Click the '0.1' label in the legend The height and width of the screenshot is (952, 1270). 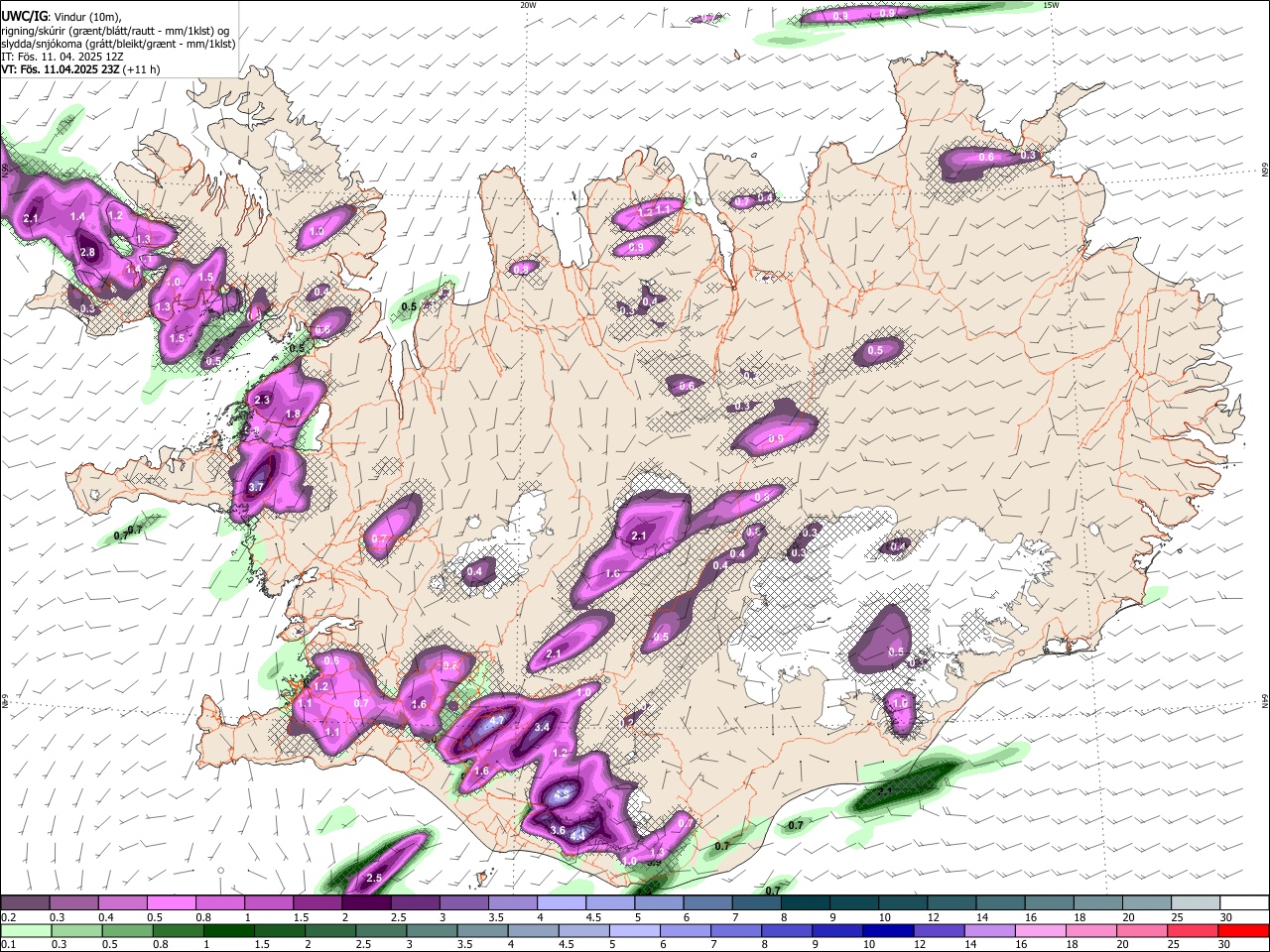click(8, 944)
